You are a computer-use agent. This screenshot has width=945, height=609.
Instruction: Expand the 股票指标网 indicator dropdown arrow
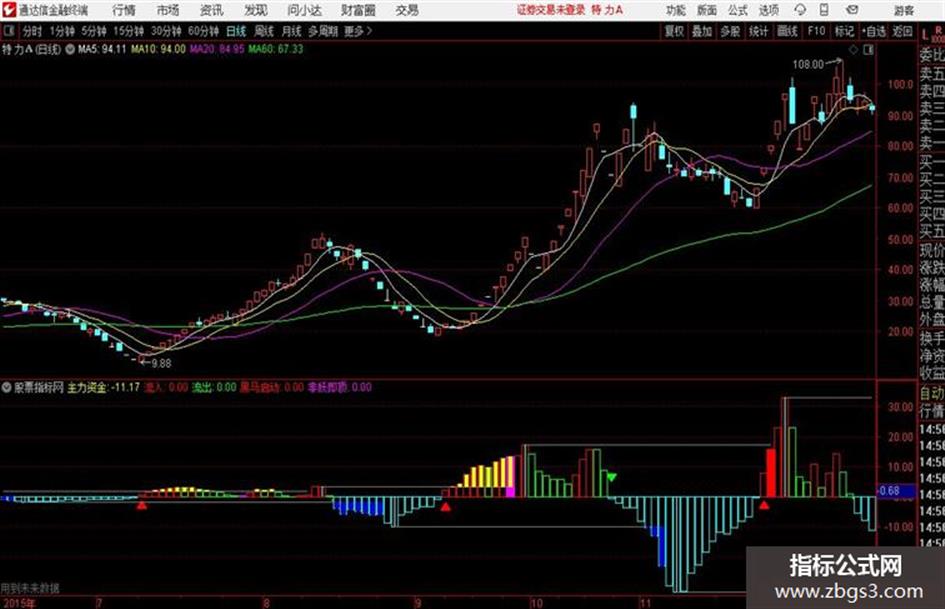(x=7, y=388)
